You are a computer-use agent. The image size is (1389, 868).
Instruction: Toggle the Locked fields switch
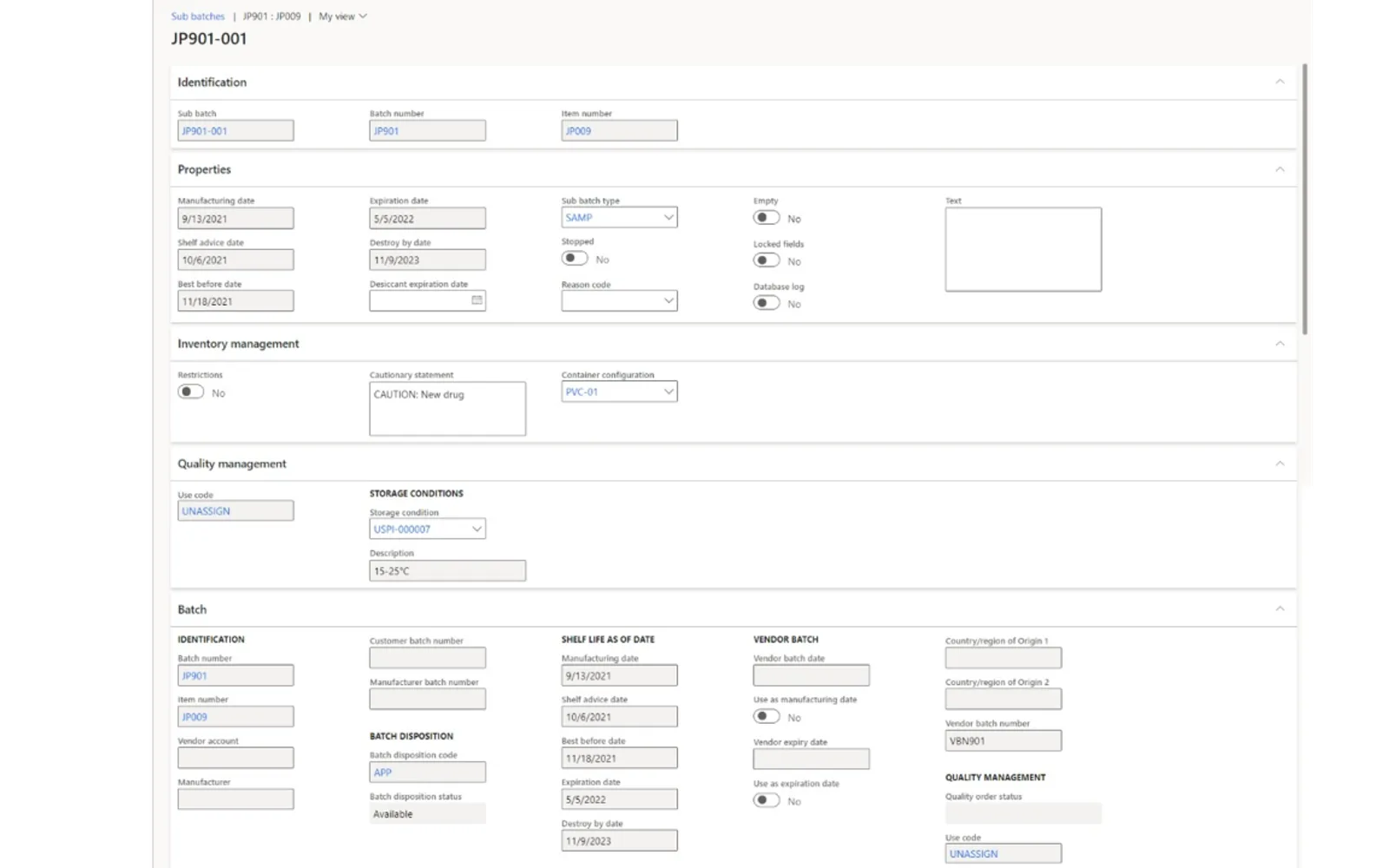point(767,260)
